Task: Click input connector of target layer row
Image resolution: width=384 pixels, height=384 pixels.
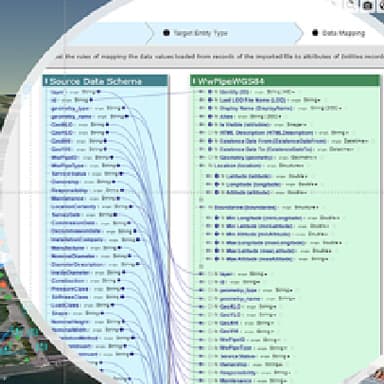Action: tap(201, 274)
